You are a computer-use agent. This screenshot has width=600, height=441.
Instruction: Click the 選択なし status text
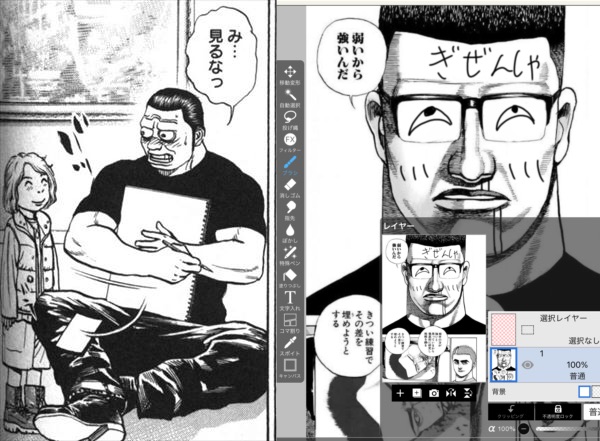pyautogui.click(x=584, y=340)
